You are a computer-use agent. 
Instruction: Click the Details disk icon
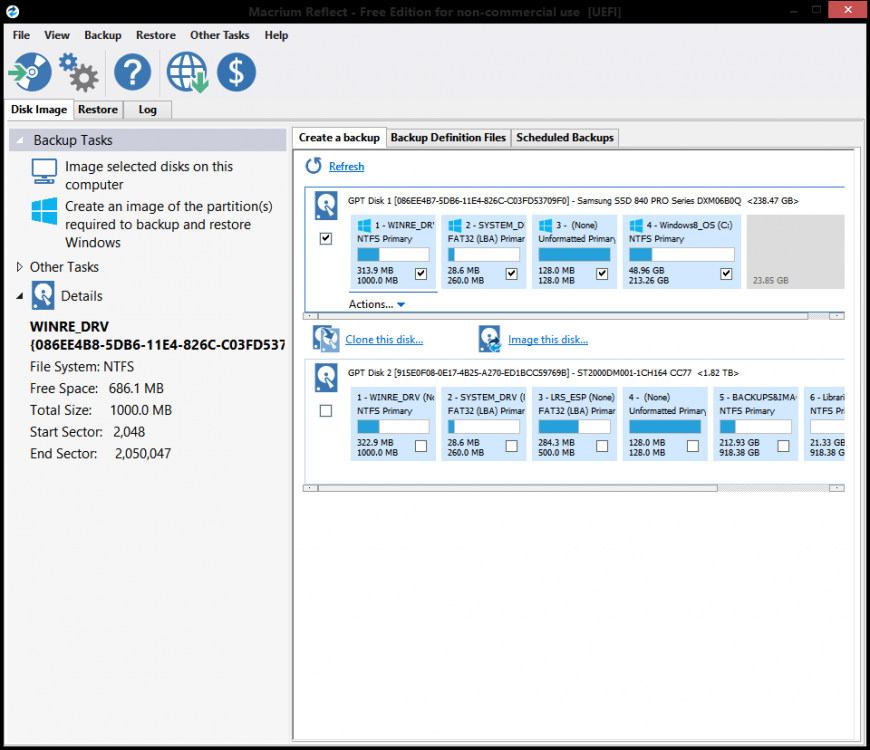tap(43, 295)
